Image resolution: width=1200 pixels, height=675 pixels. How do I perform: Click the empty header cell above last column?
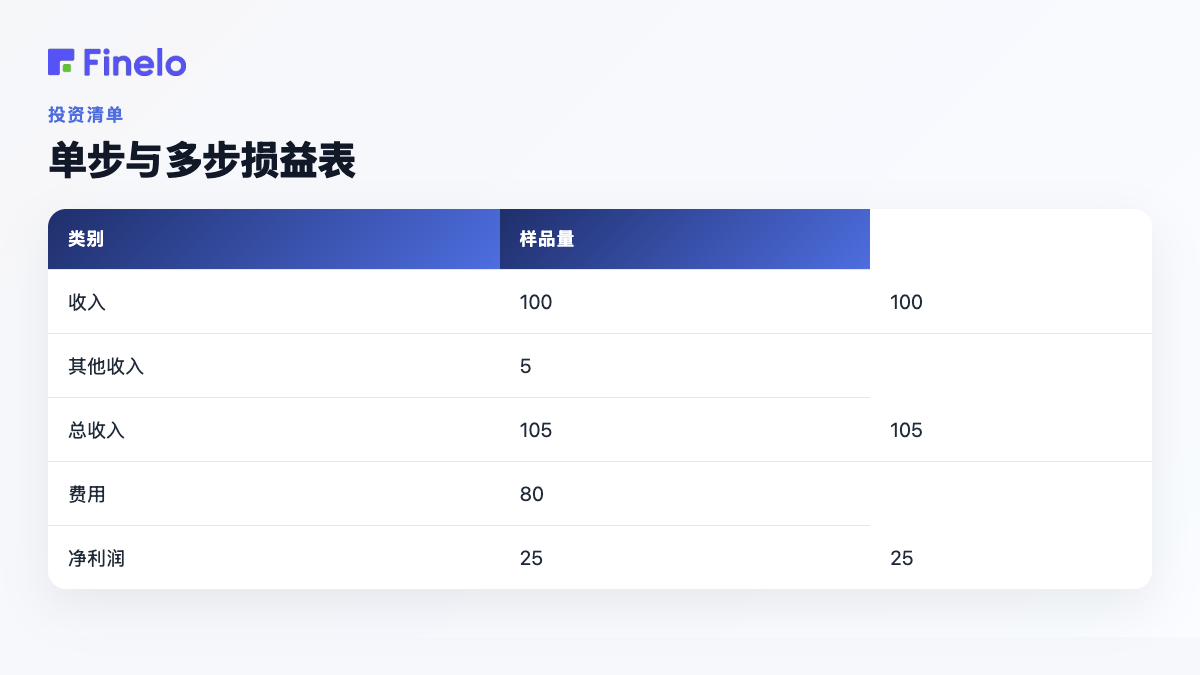coord(1011,239)
